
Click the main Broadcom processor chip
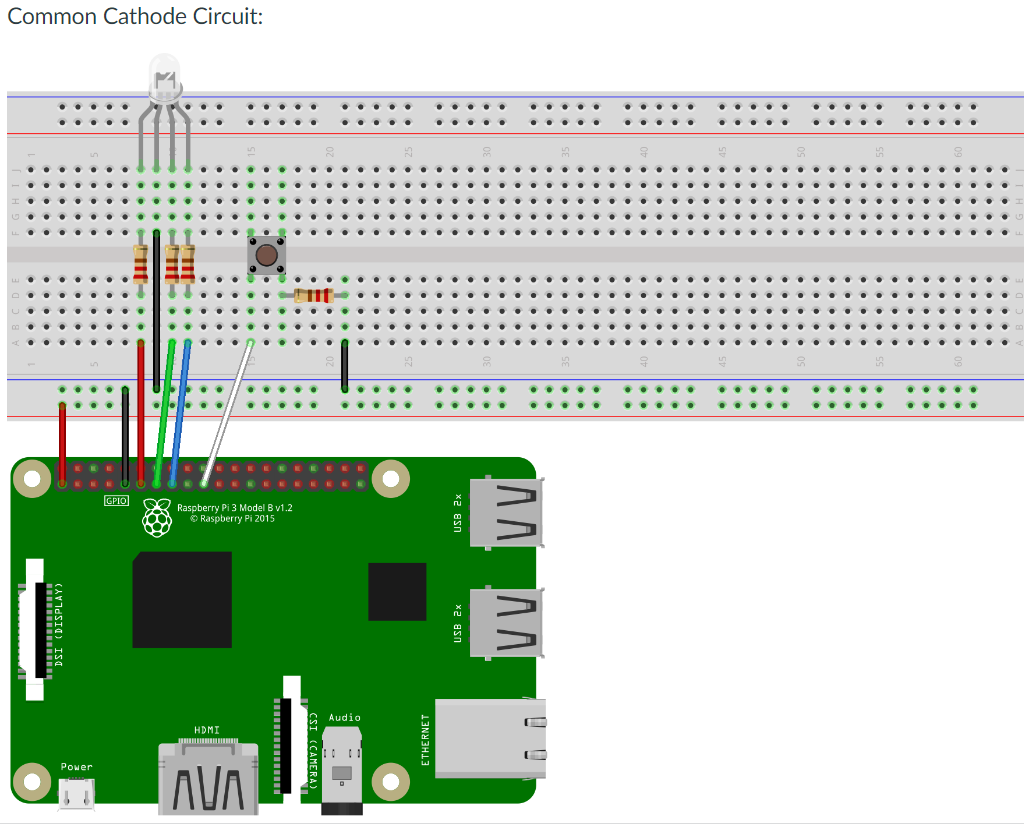(181, 600)
